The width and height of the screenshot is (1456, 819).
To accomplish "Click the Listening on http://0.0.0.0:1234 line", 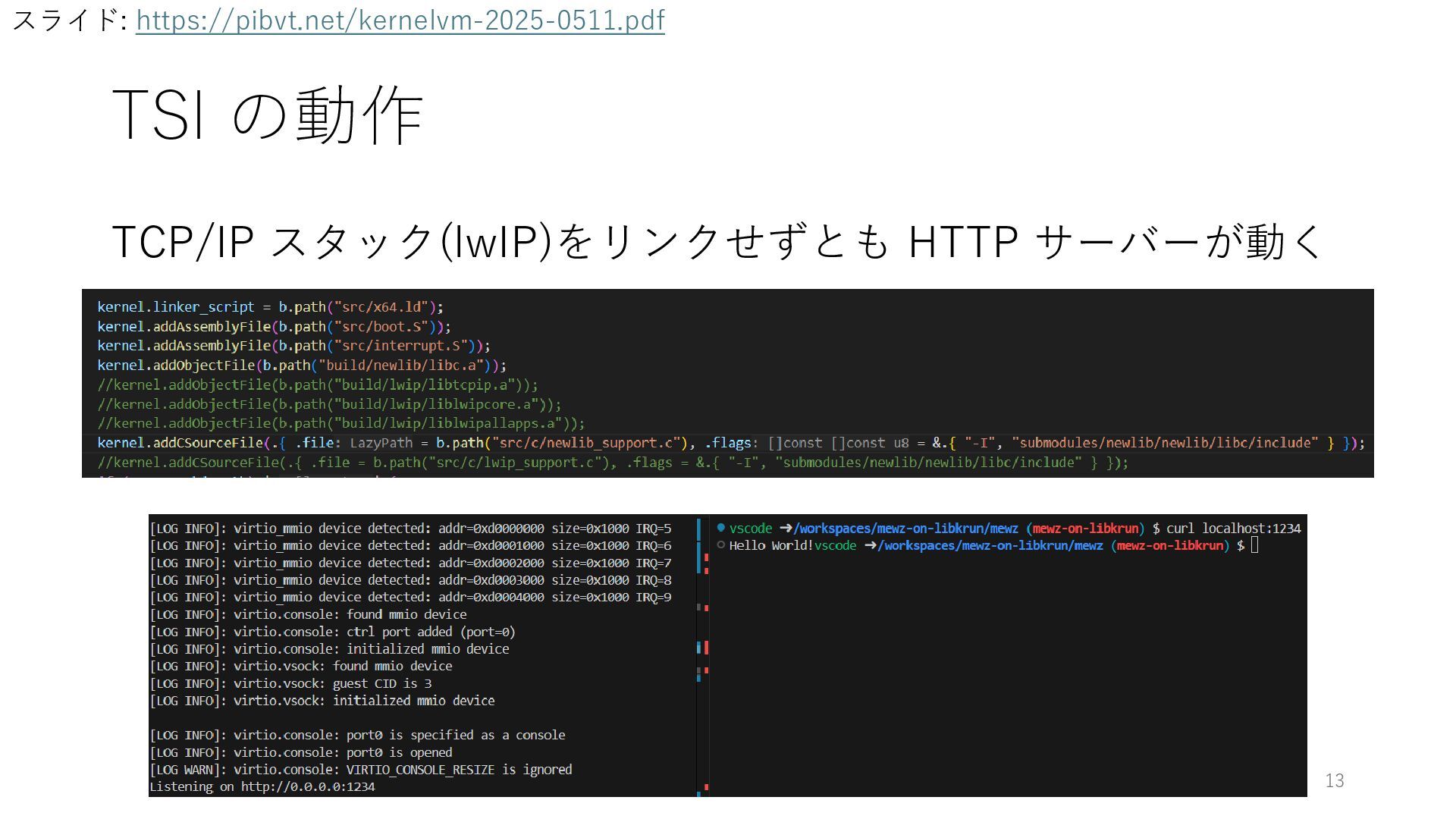I will point(262,787).
